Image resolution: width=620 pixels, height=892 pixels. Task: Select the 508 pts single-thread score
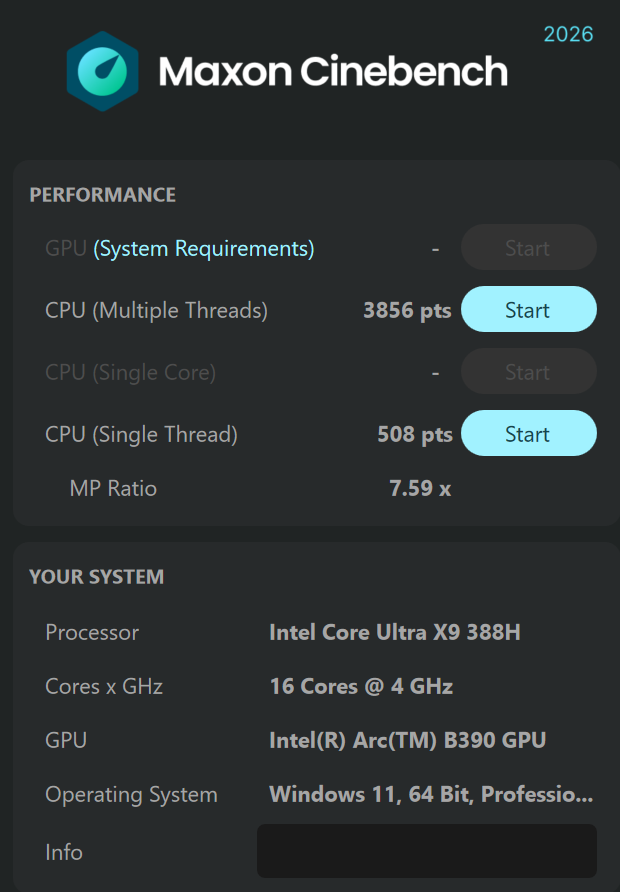(415, 434)
